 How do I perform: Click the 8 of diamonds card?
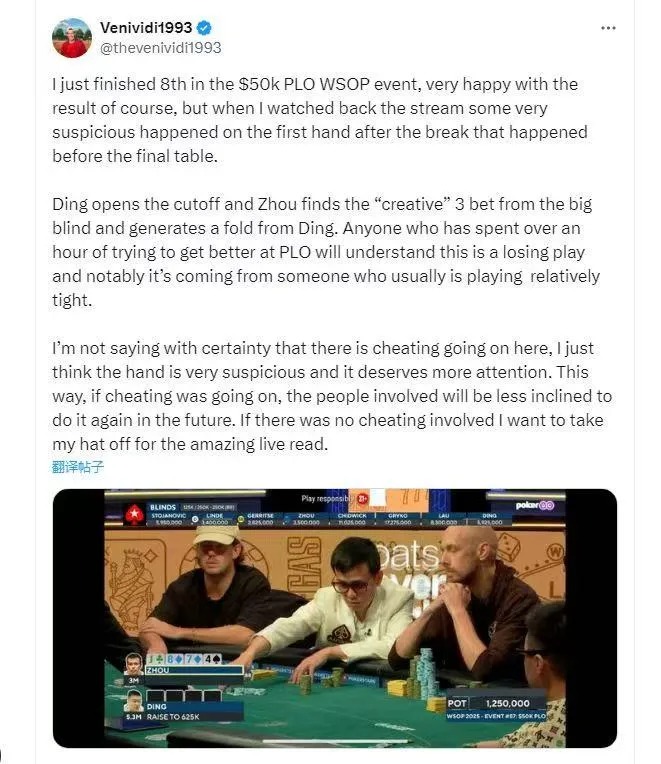click(173, 659)
